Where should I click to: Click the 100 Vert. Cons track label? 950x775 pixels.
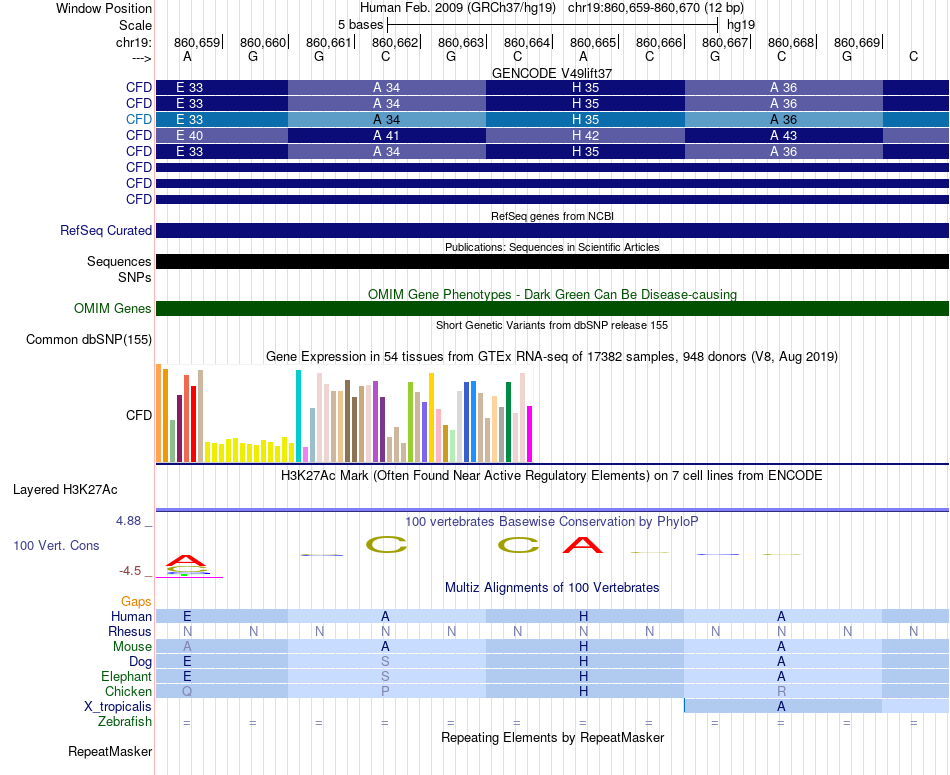[56, 545]
